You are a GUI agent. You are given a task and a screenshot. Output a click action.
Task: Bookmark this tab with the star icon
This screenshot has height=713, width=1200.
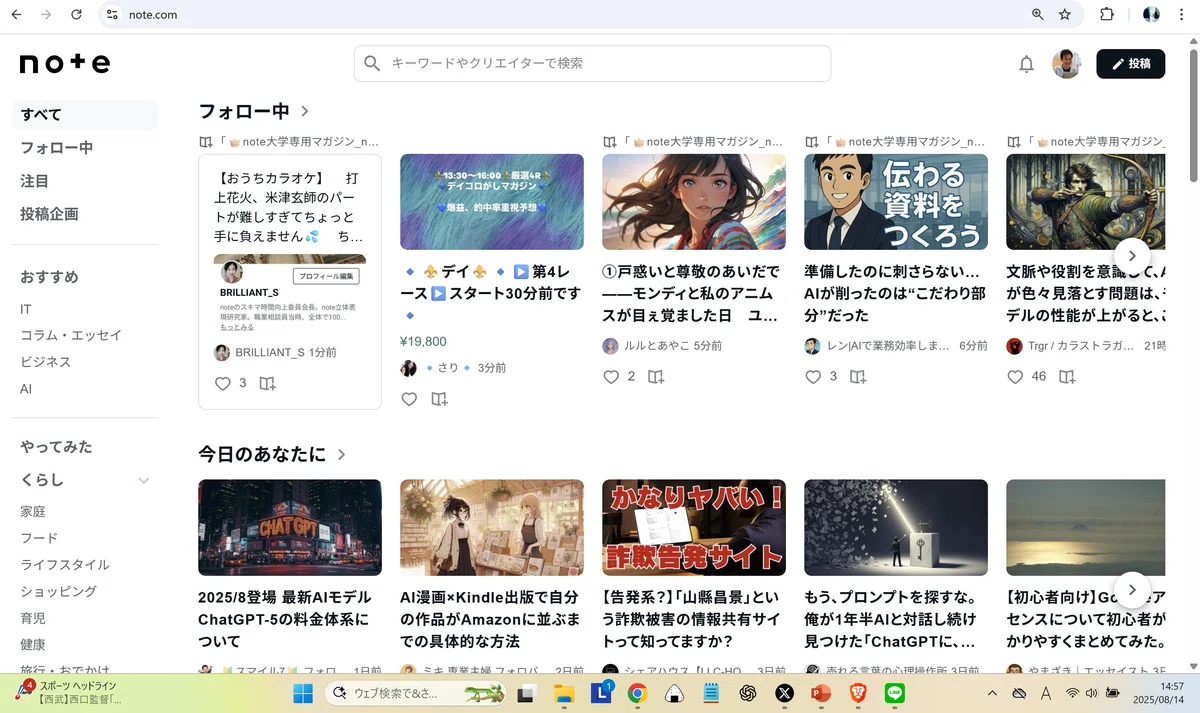pyautogui.click(x=1065, y=15)
